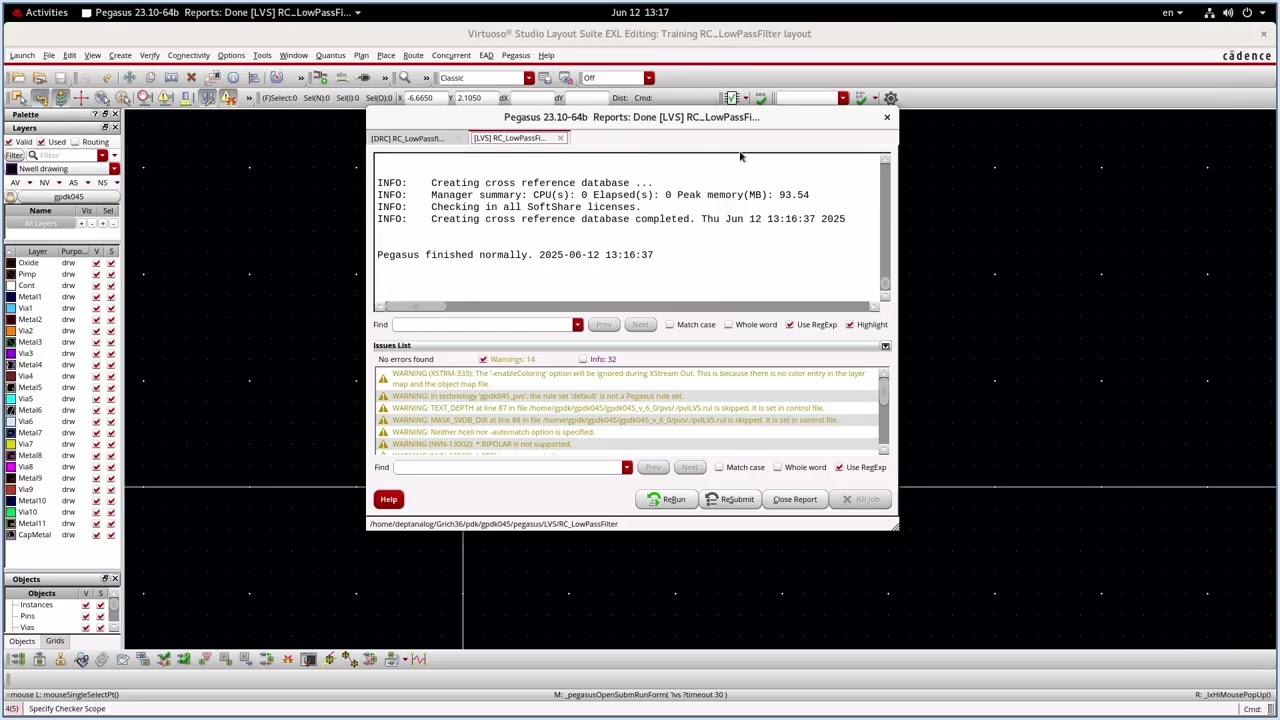This screenshot has height=720, width=1280.
Task: Toggle the Warnings: 14 filter checkbox
Action: click(x=483, y=360)
